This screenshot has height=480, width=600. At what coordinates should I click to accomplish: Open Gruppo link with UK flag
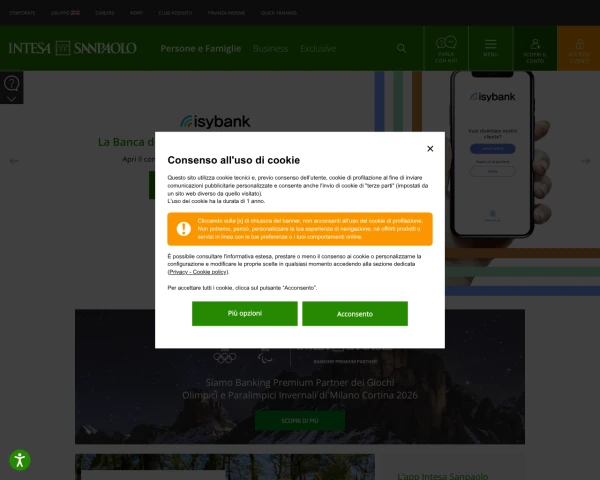65,13
